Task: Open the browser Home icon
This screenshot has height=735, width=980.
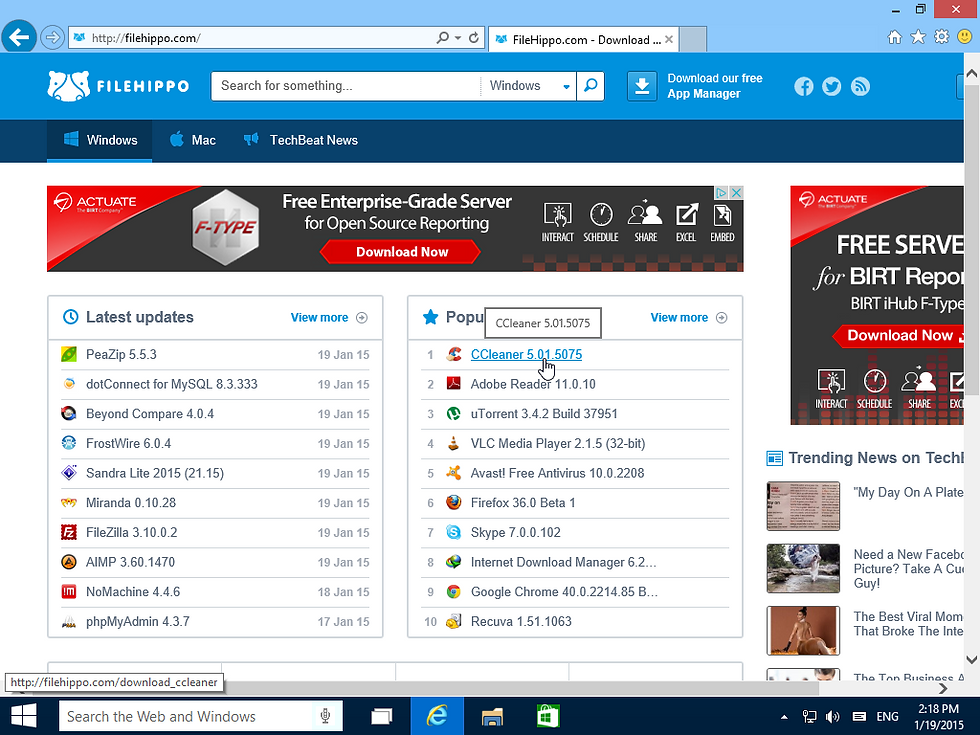Action: click(895, 37)
